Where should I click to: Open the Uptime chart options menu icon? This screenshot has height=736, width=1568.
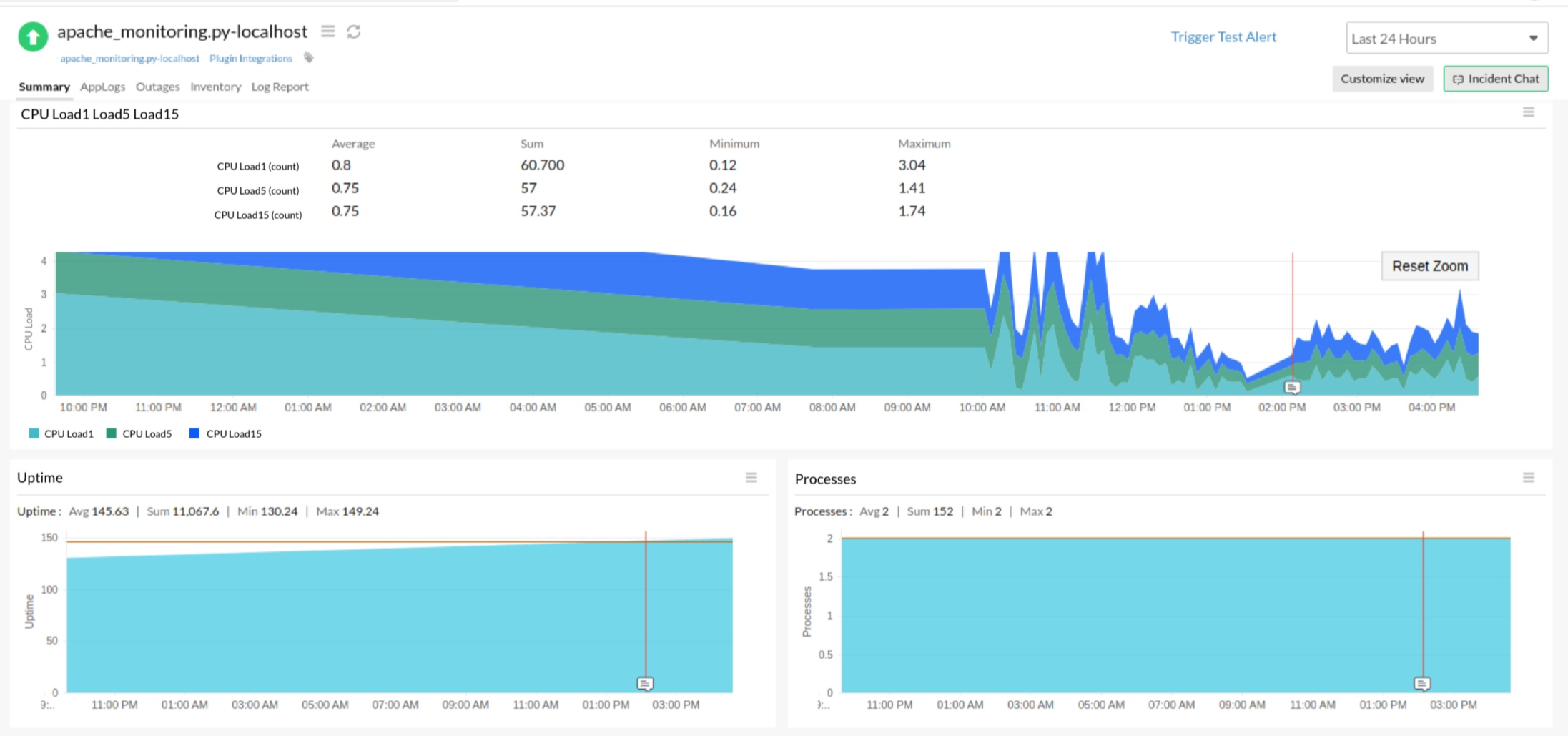pos(751,477)
